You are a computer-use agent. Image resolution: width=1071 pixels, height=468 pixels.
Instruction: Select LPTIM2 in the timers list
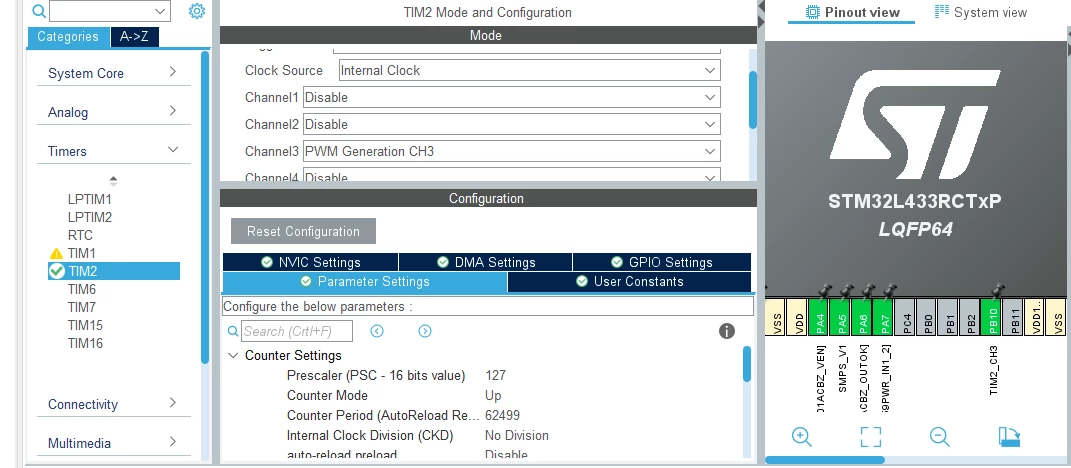click(89, 217)
